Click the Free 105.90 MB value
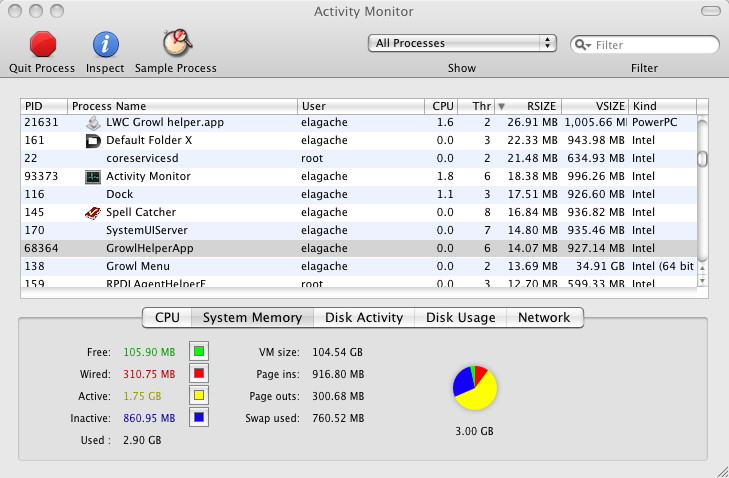729x478 pixels. coord(149,352)
